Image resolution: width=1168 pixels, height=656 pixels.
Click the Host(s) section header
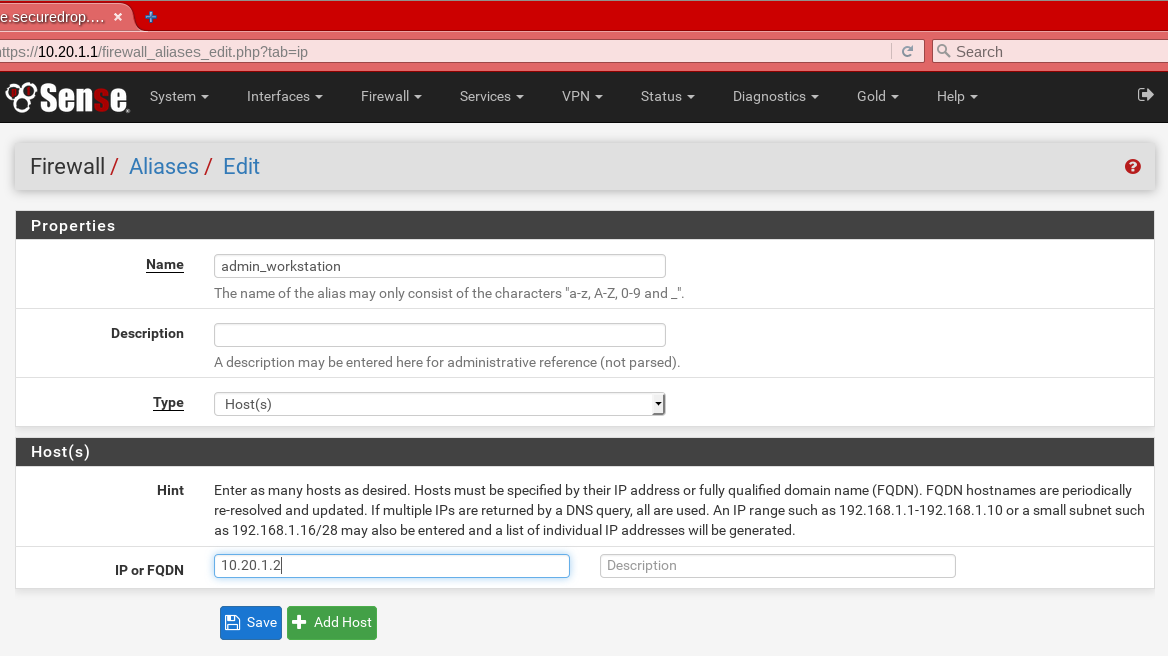point(585,451)
